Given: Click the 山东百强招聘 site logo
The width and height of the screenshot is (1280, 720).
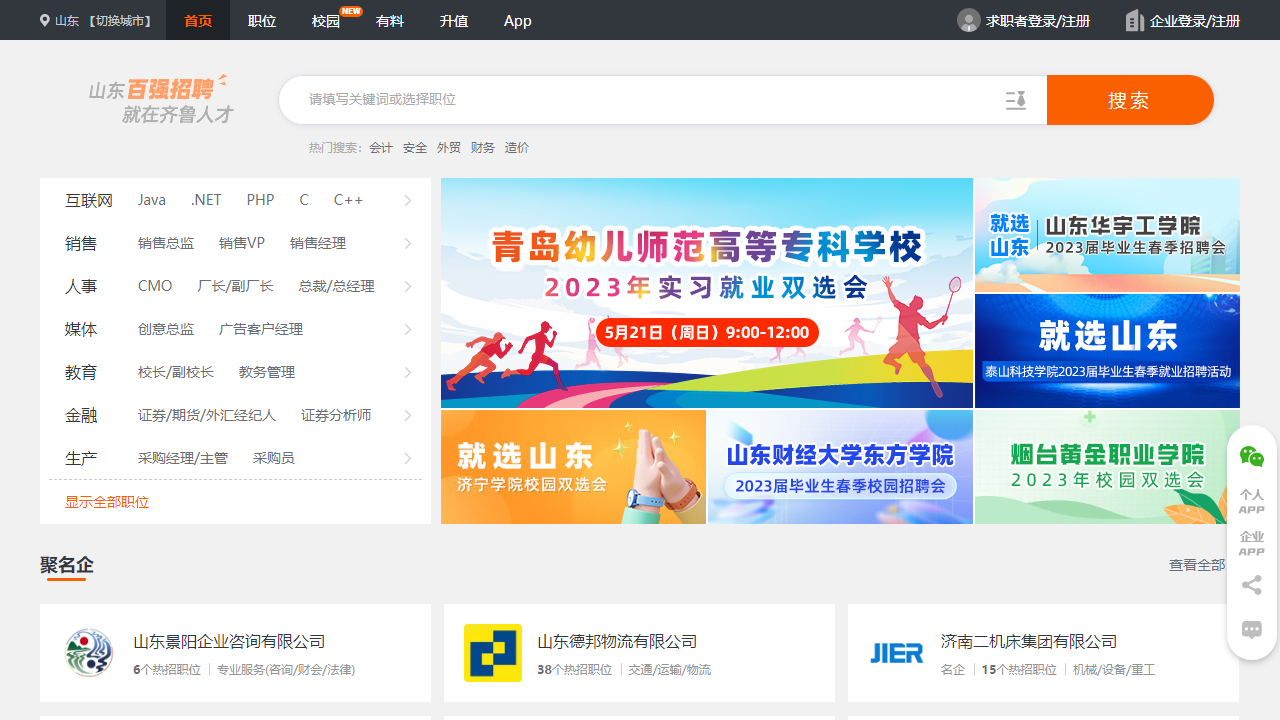Looking at the screenshot, I should click(x=161, y=99).
